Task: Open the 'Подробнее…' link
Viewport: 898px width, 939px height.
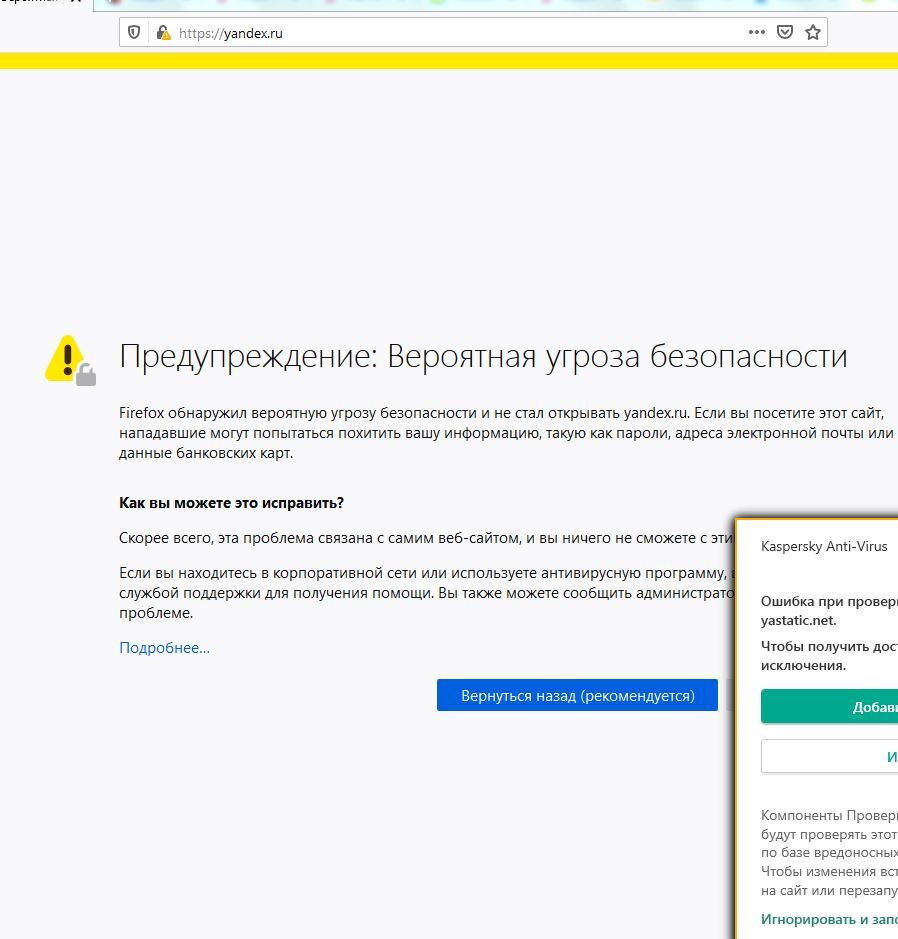Action: coord(165,647)
